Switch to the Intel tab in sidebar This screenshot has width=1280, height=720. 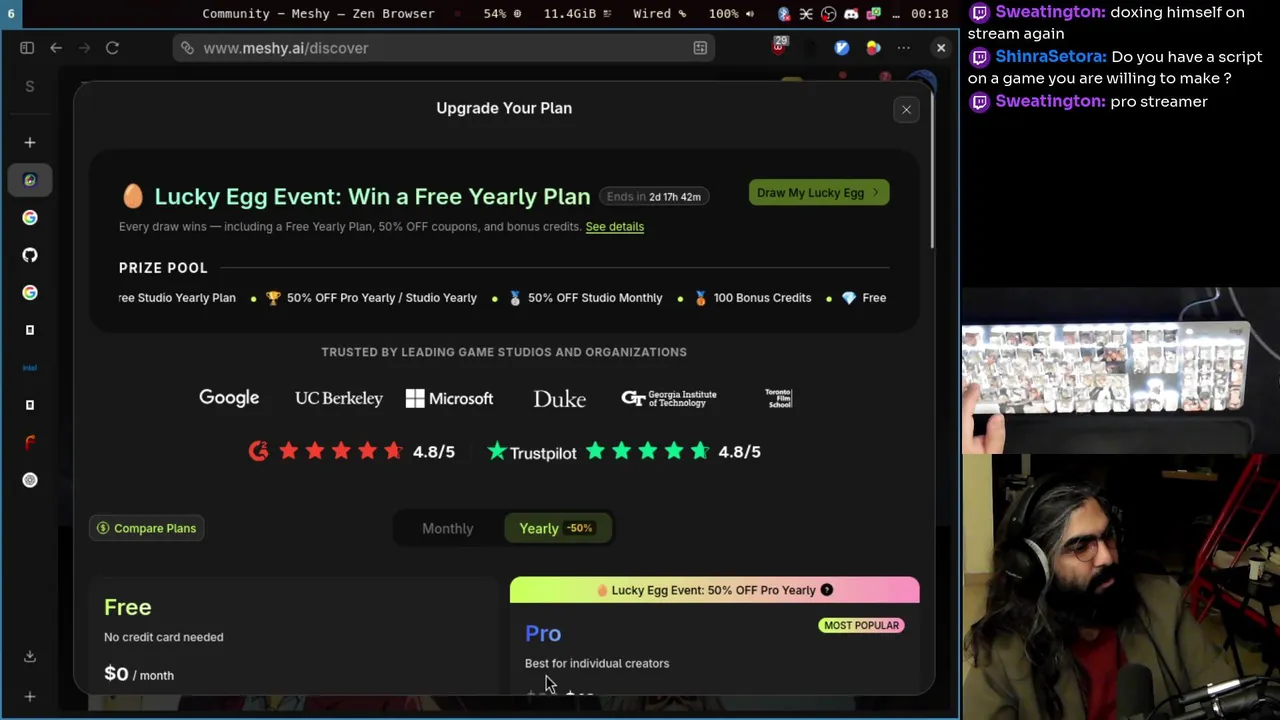tap(30, 367)
